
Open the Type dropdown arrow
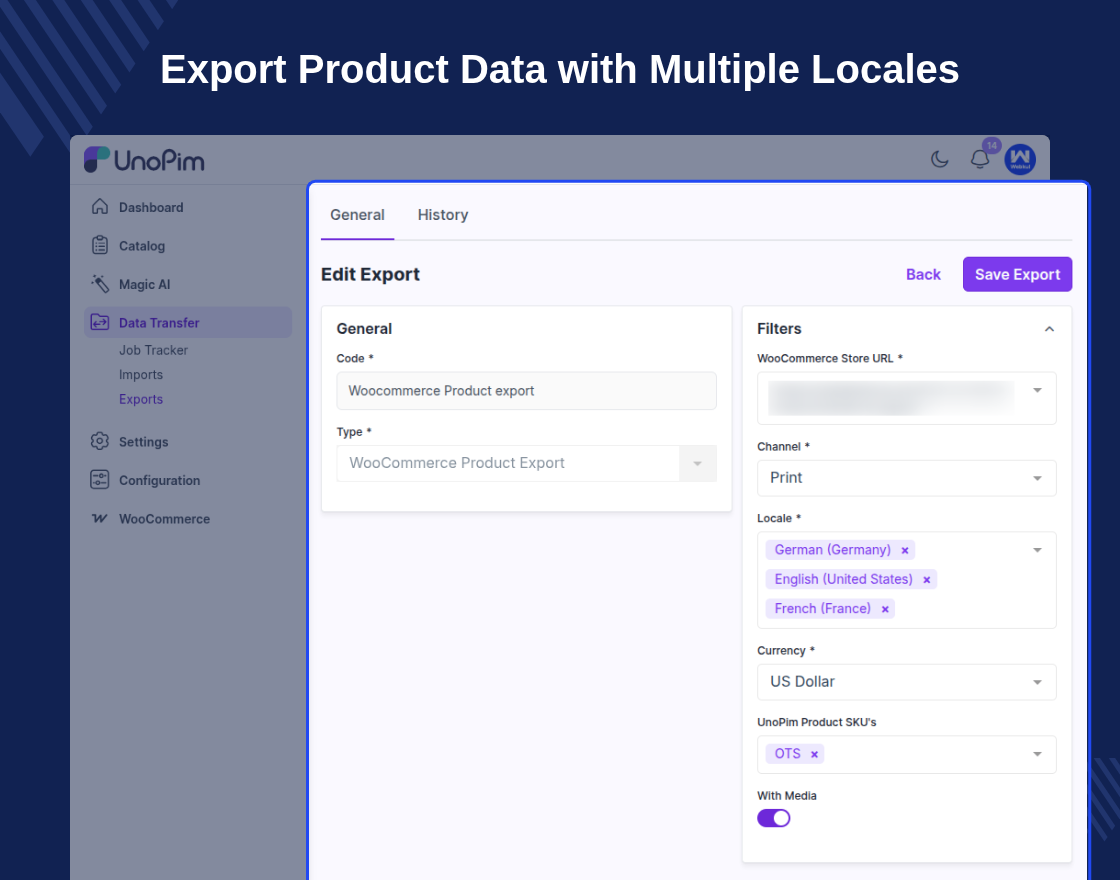(697, 464)
